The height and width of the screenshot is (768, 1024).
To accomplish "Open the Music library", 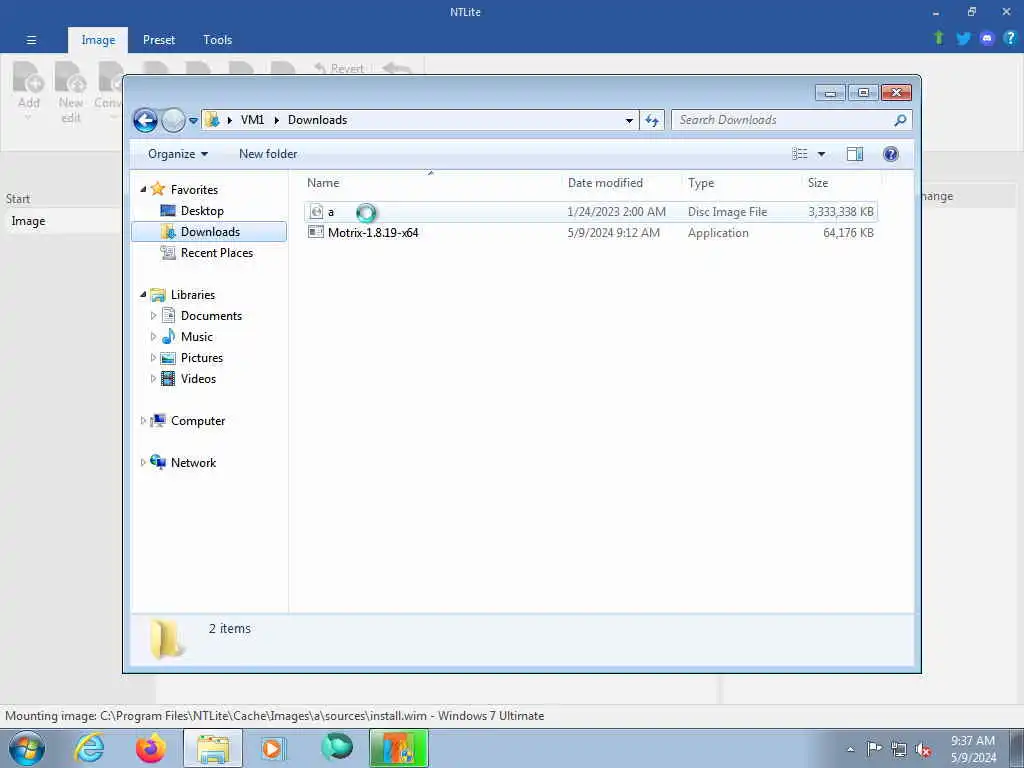I will coord(197,337).
